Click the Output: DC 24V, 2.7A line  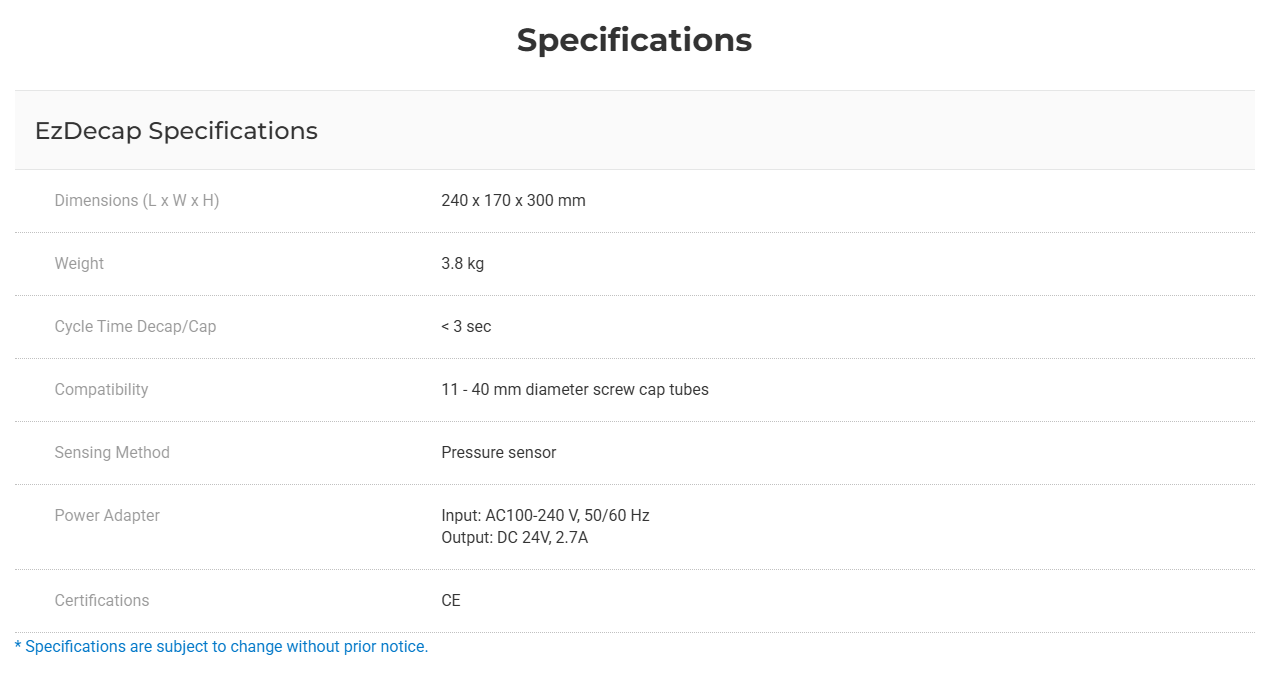point(514,537)
